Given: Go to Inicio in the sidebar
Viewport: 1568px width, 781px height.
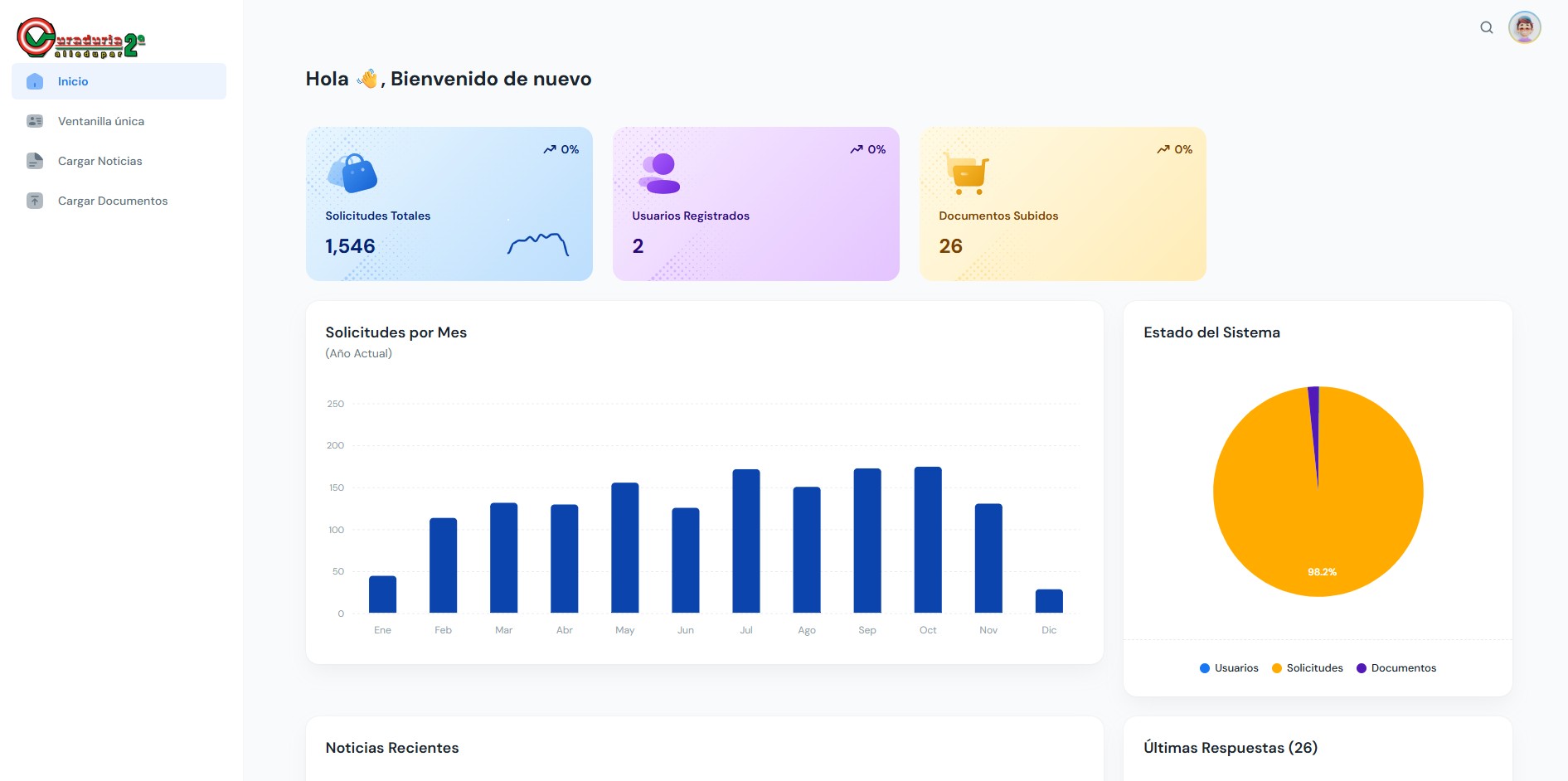Looking at the screenshot, I should [x=73, y=81].
